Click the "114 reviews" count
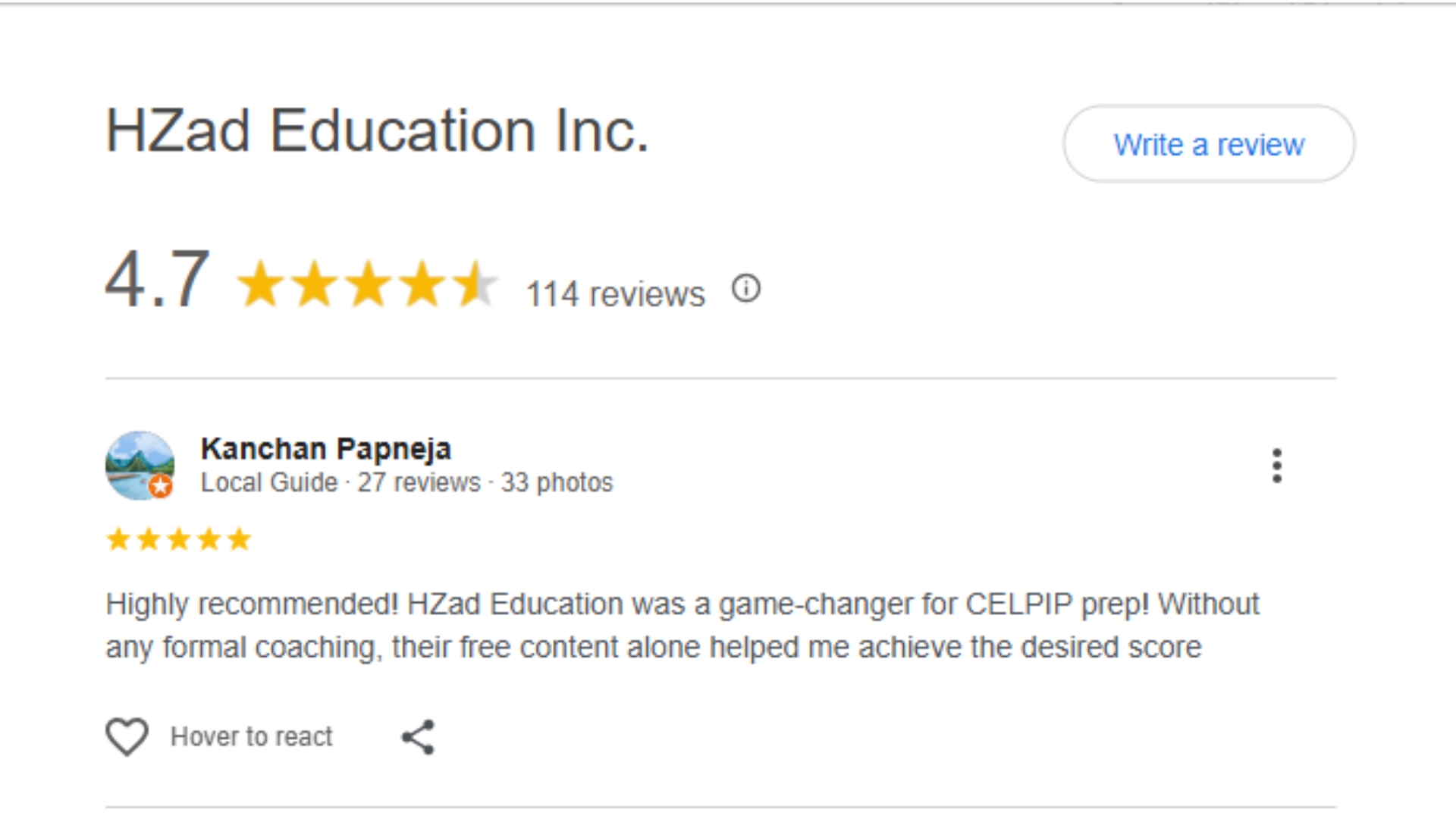Image resolution: width=1456 pixels, height=819 pixels. tap(615, 294)
